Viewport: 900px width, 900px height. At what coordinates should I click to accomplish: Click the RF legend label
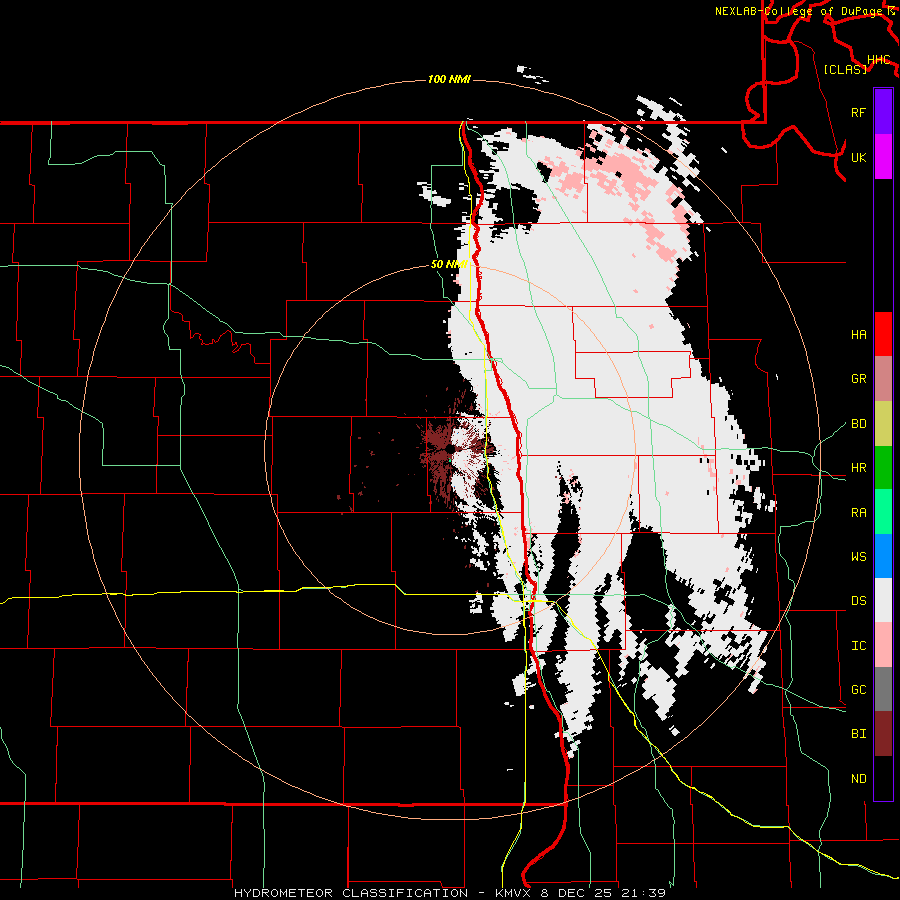tap(858, 112)
